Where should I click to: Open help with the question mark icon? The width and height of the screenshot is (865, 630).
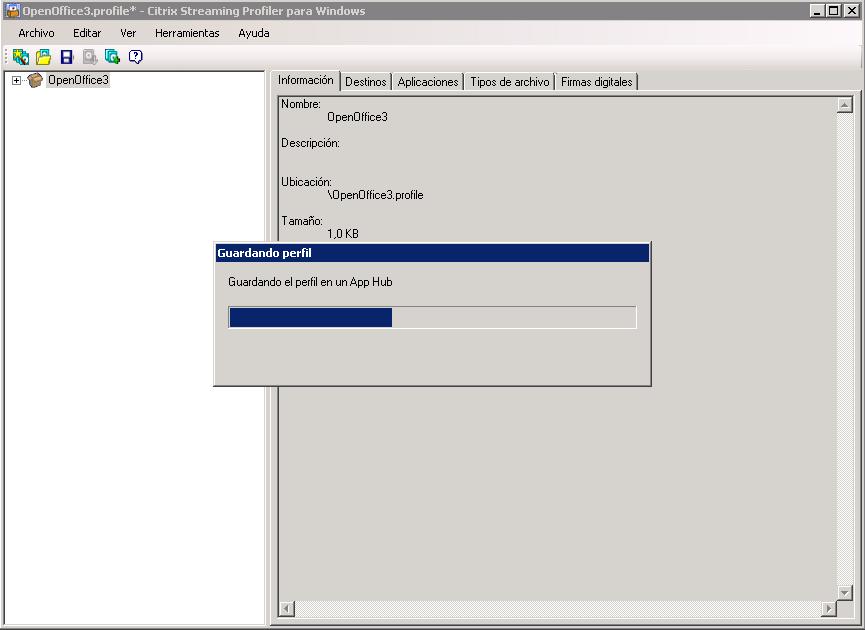[x=136, y=56]
